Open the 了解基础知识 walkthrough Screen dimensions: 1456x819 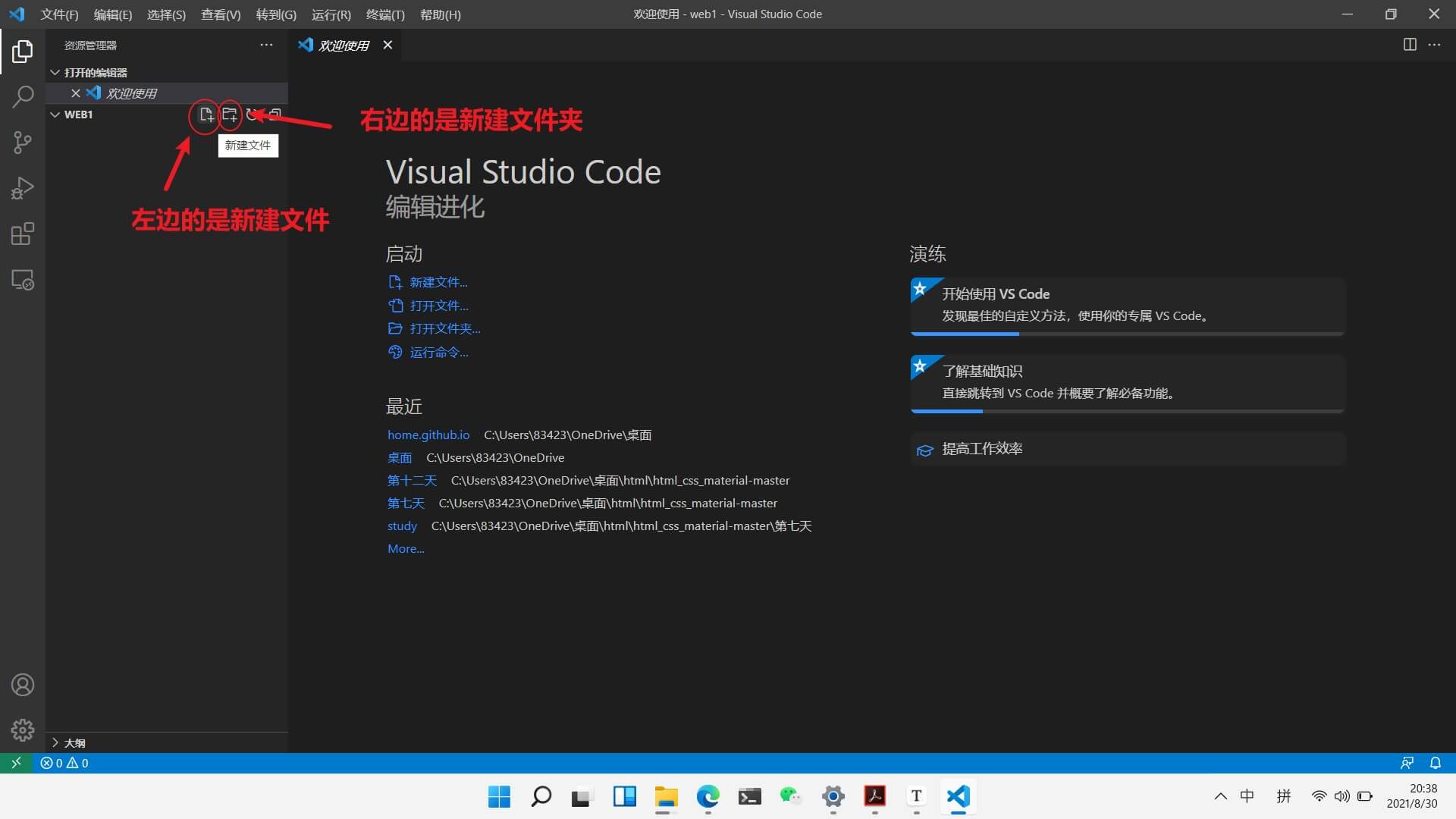click(1128, 383)
